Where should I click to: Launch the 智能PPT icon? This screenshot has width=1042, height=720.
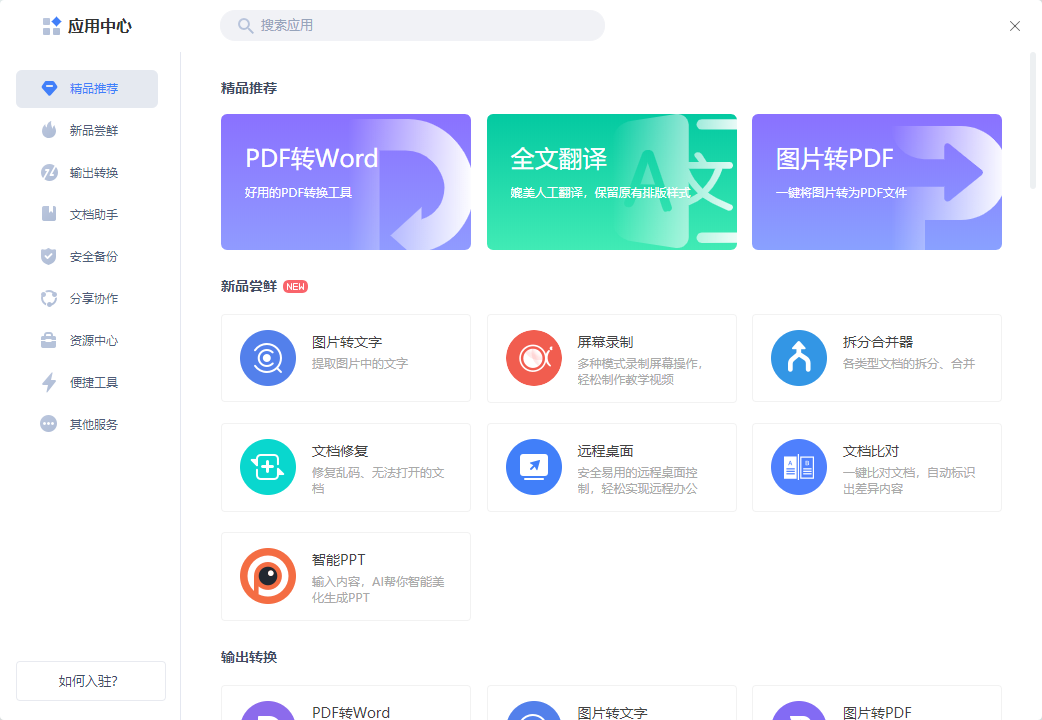(268, 576)
